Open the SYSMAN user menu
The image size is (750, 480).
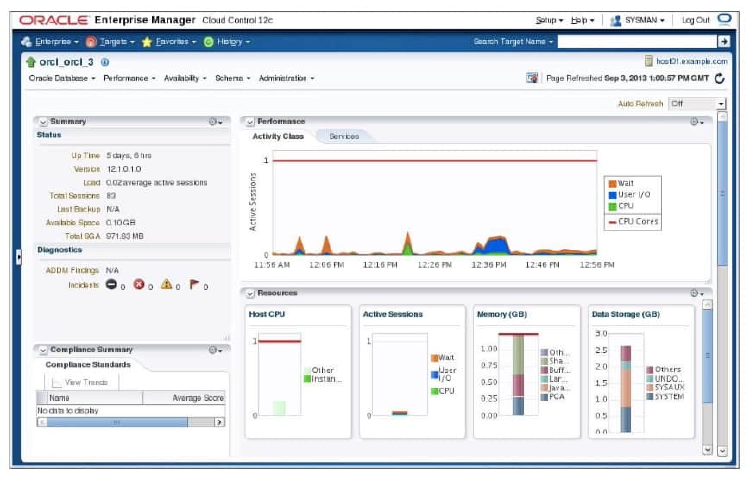click(644, 20)
